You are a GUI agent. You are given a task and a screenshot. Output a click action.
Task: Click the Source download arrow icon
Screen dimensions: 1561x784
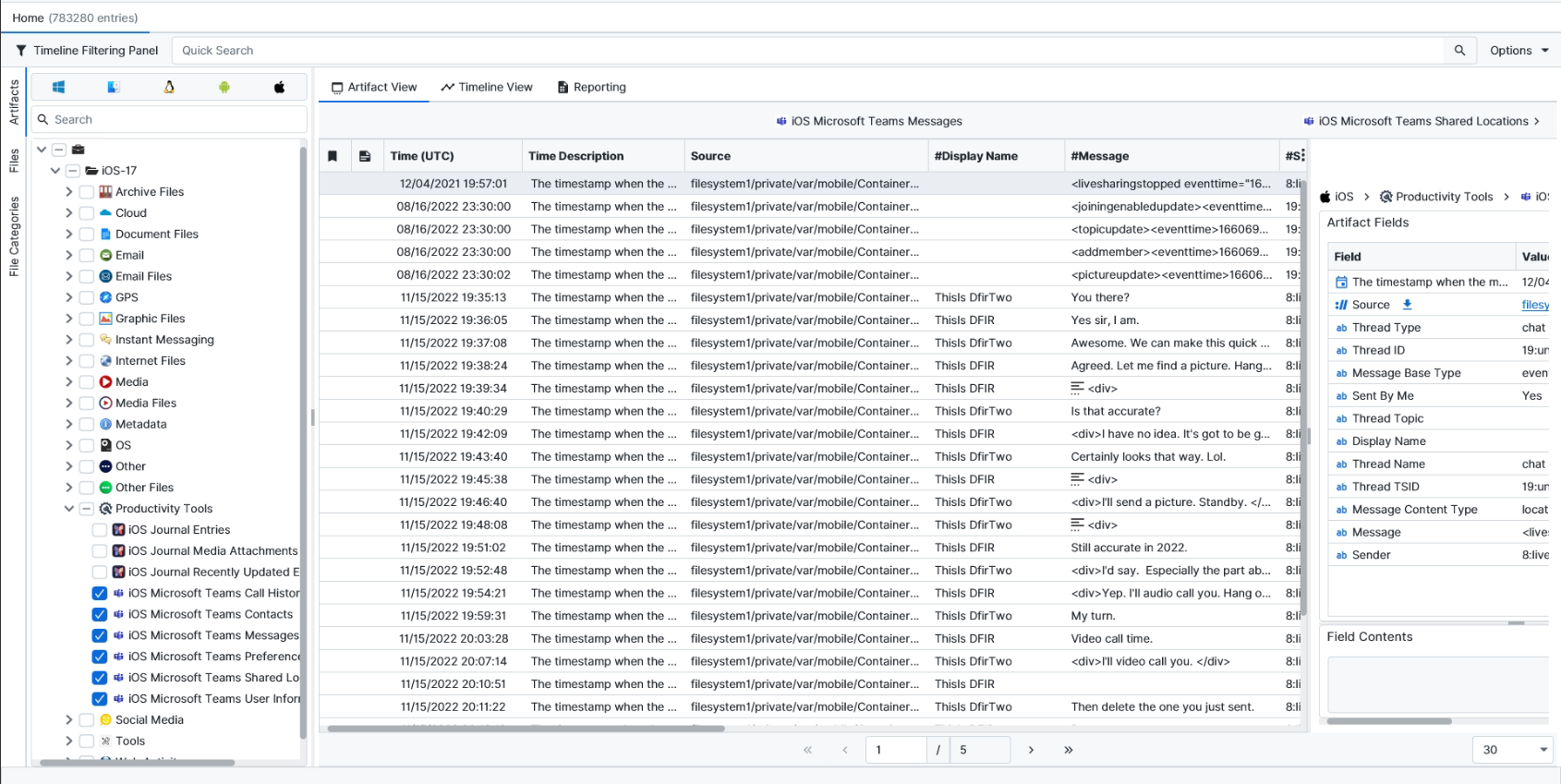pyautogui.click(x=1407, y=305)
